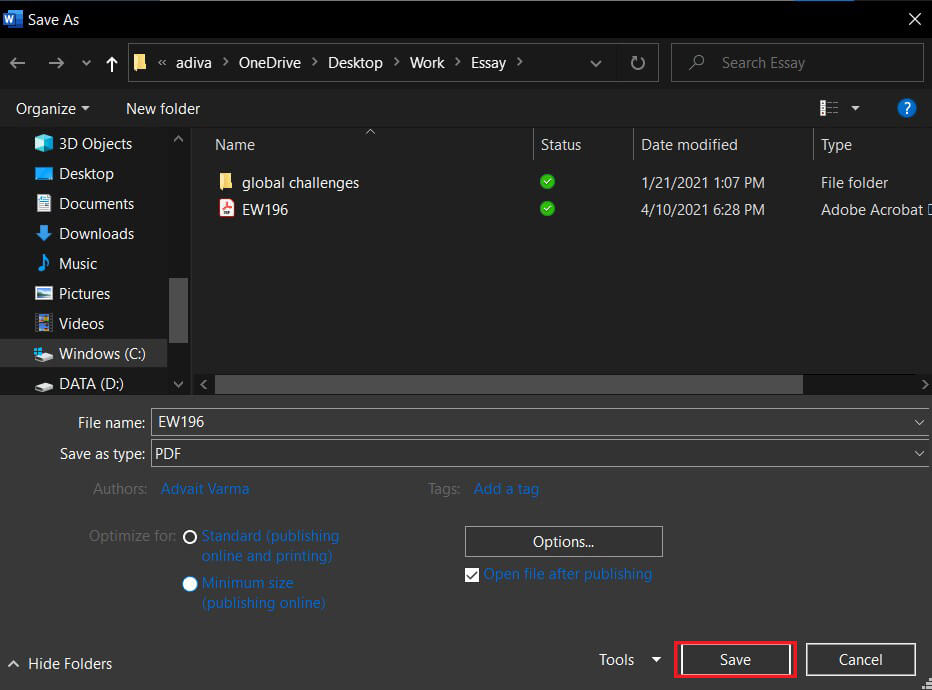The image size is (932, 690).
Task: Open help using the question mark icon
Action: click(x=906, y=108)
